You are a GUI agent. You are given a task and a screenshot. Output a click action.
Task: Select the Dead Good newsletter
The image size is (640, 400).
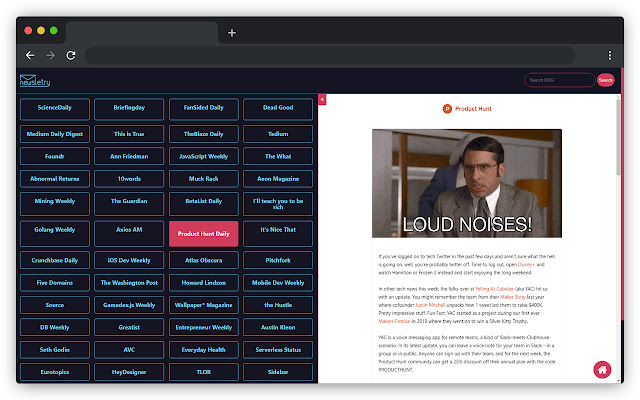pos(278,109)
